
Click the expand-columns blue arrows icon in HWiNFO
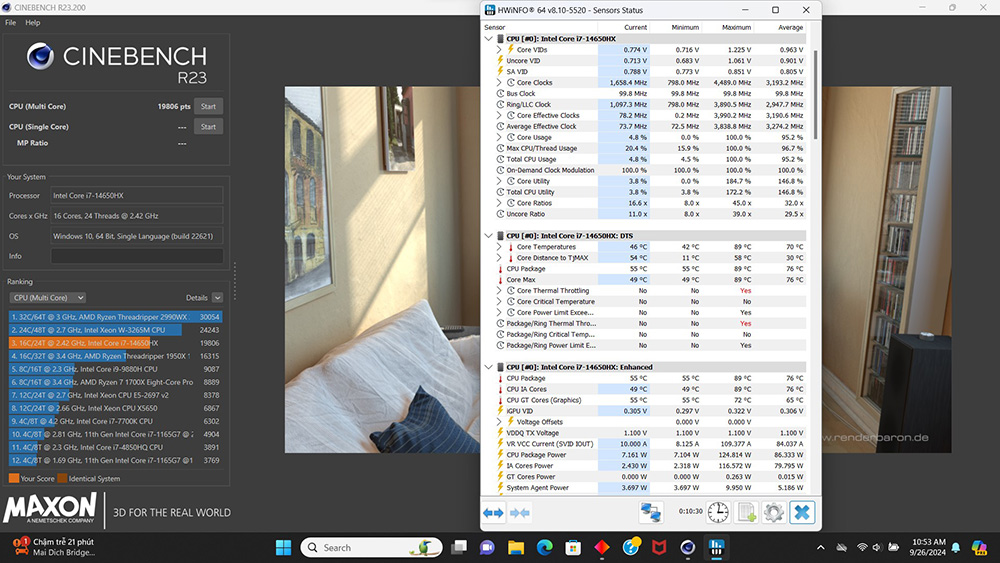tap(493, 513)
